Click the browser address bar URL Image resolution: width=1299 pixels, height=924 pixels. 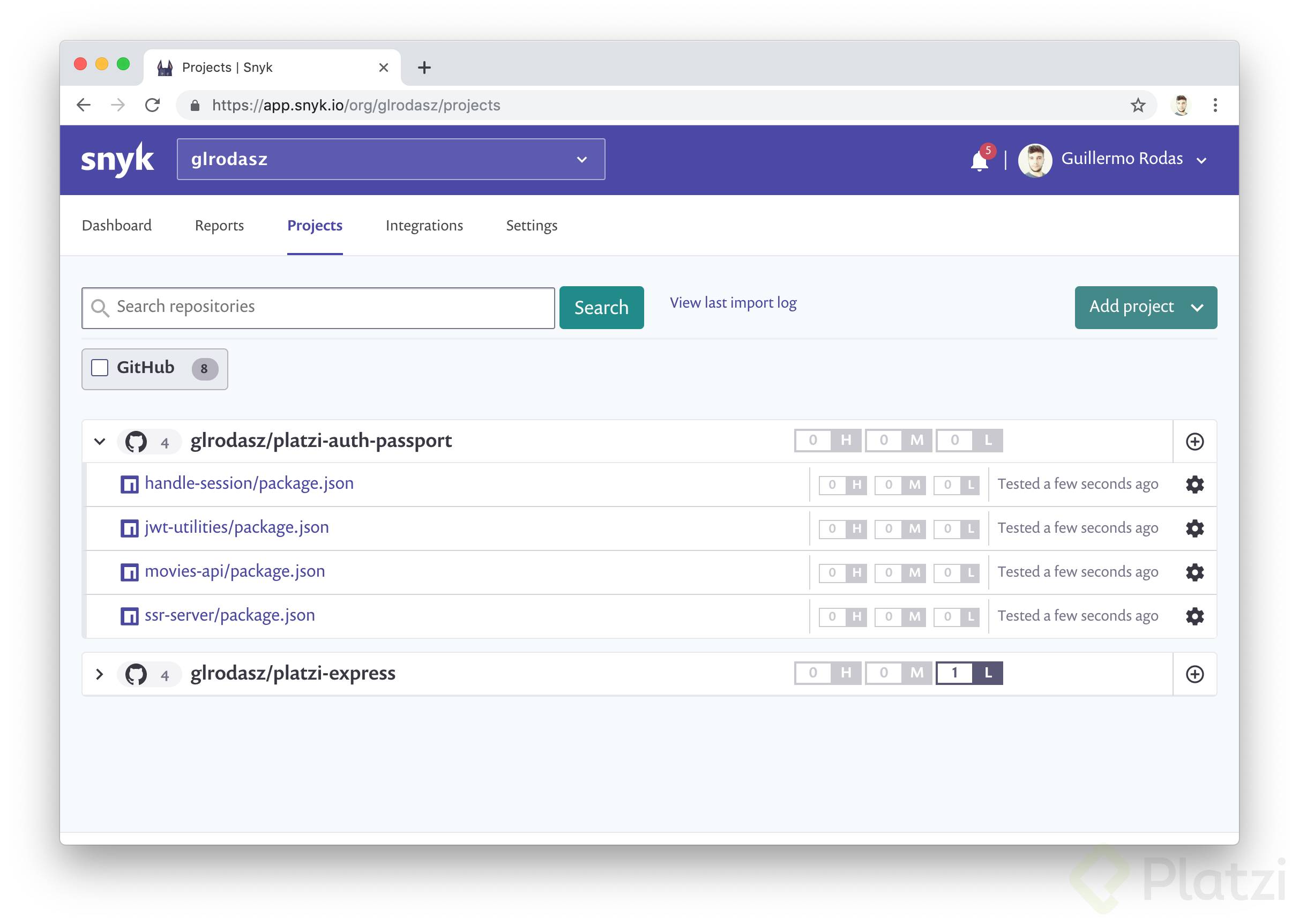[x=356, y=105]
